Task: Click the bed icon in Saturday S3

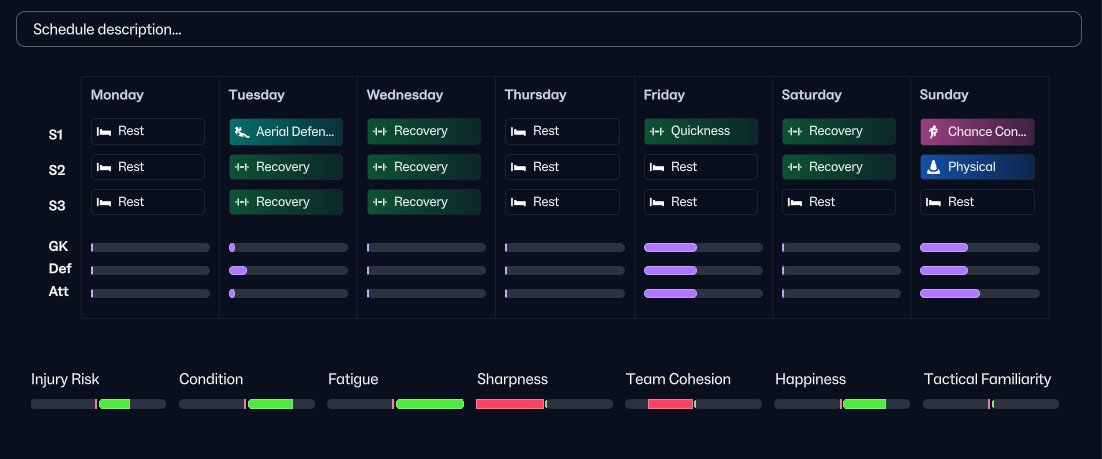Action: 795,202
